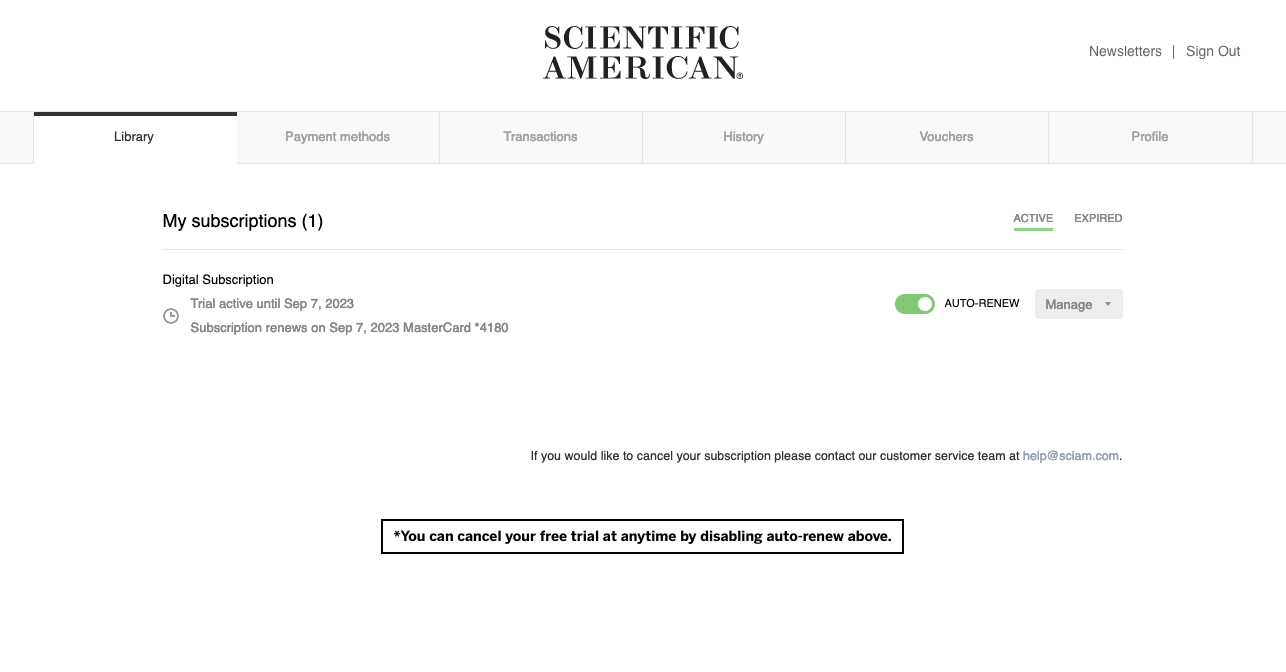Go to the History tab
The image size is (1286, 672).
pyautogui.click(x=743, y=137)
